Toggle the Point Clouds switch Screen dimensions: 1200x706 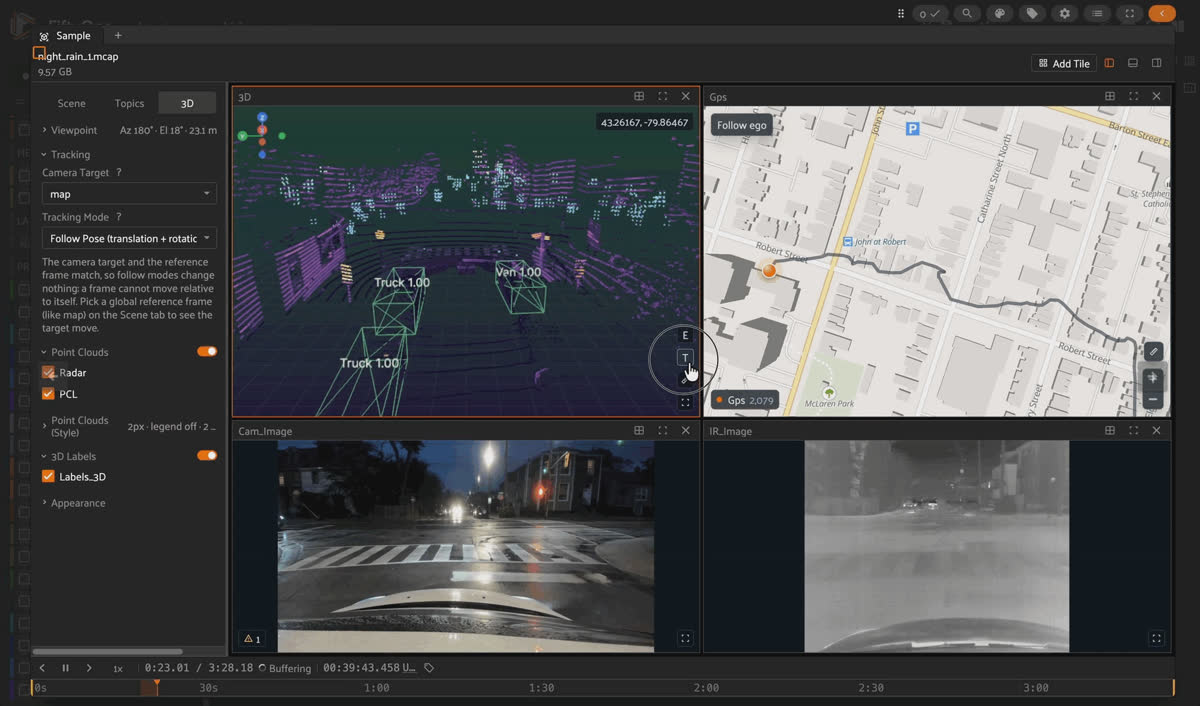click(x=207, y=351)
